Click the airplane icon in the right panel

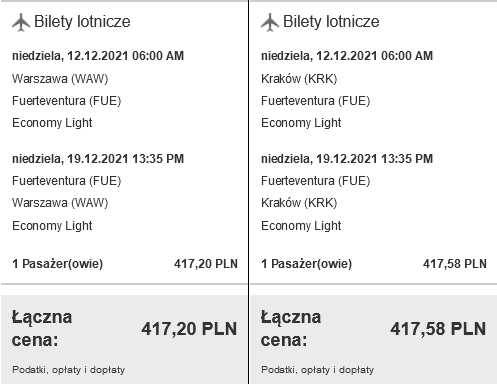270,22
